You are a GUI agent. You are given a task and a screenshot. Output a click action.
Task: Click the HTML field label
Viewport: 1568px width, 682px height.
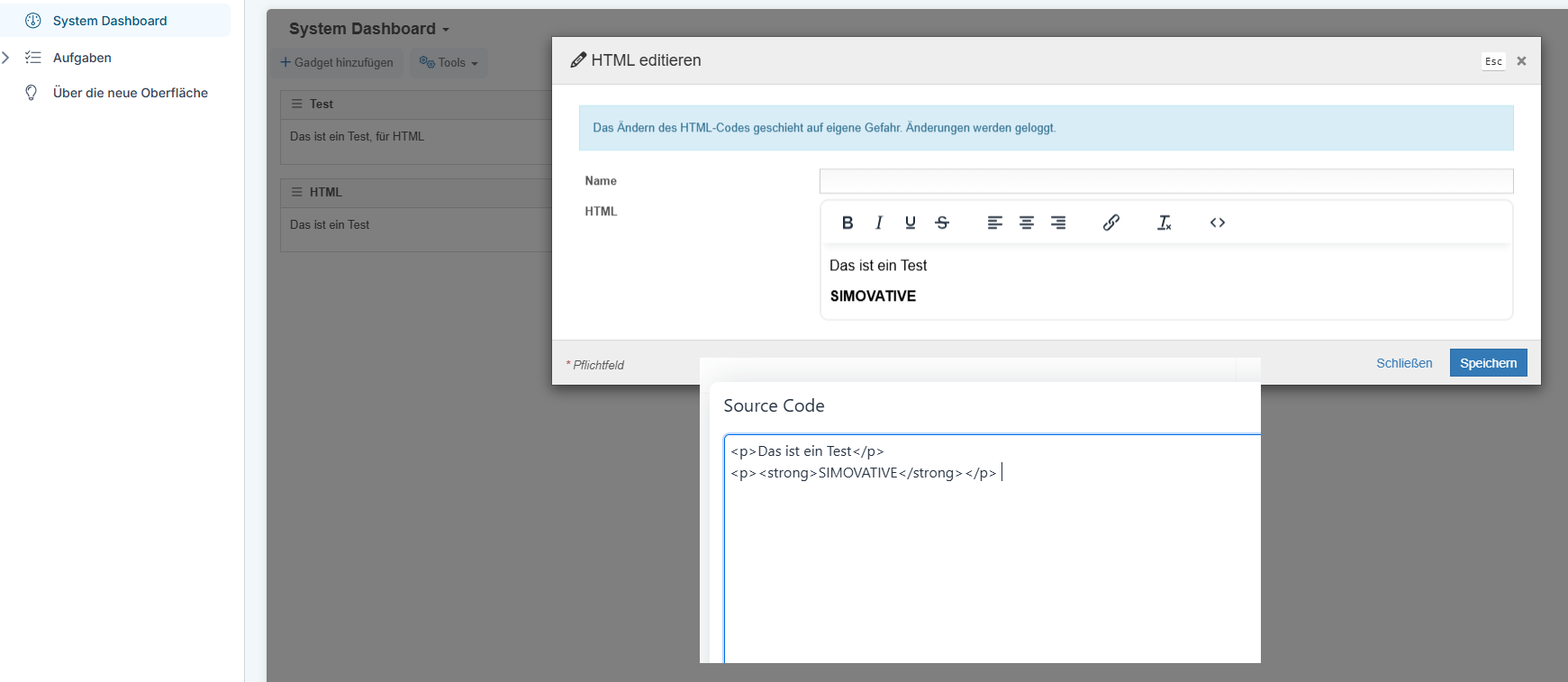click(x=601, y=211)
